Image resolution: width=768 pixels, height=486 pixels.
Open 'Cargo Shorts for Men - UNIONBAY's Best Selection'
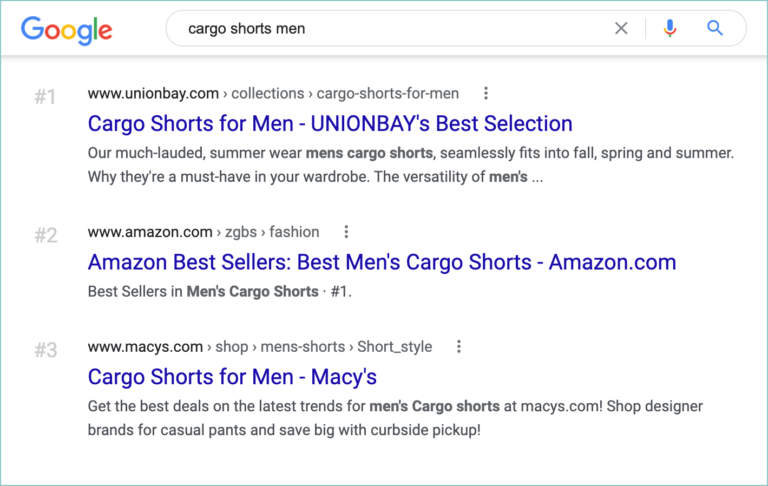point(330,123)
